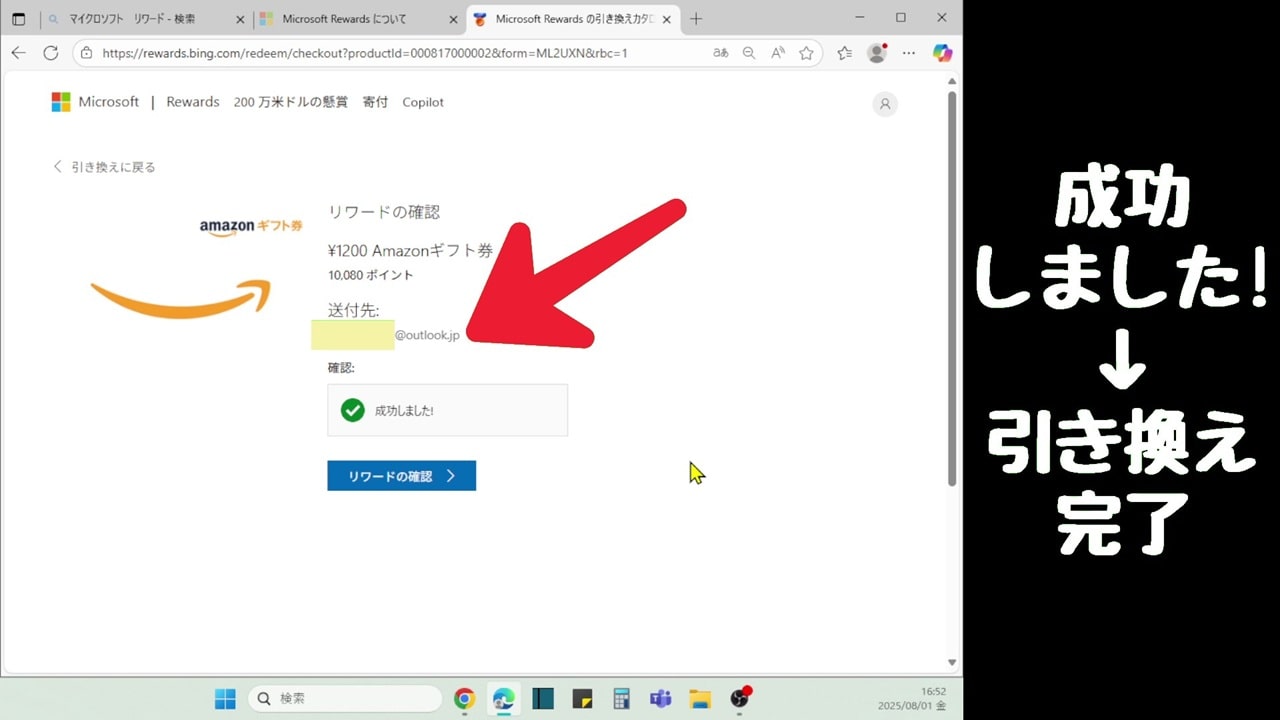Minimize the Edge browser window
1280x720 pixels.
tap(858, 18)
